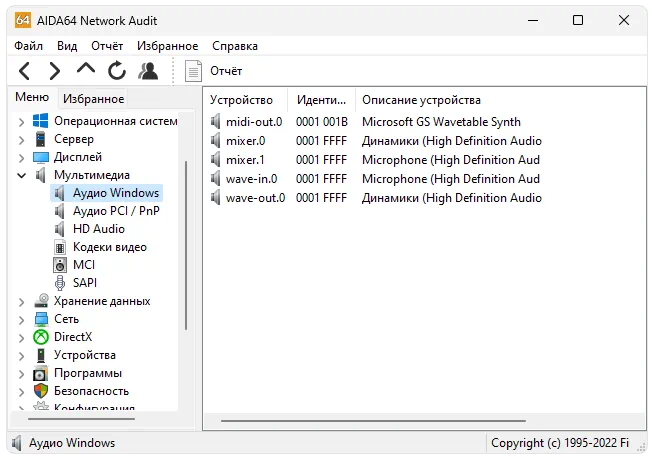The width and height of the screenshot is (652, 460).
Task: Click the tree panel vertical scrollbar
Action: 186,245
